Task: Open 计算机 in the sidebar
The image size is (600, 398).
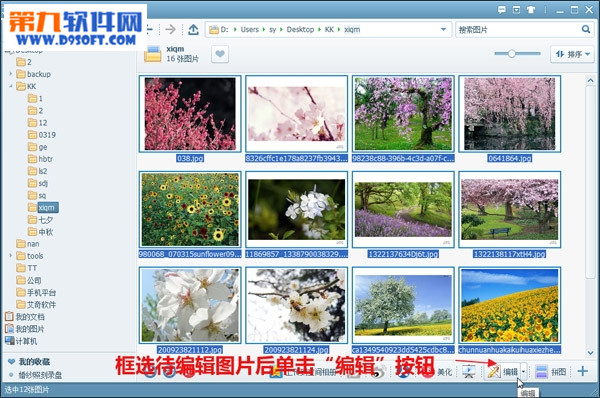Action: pyautogui.click(x=21, y=341)
